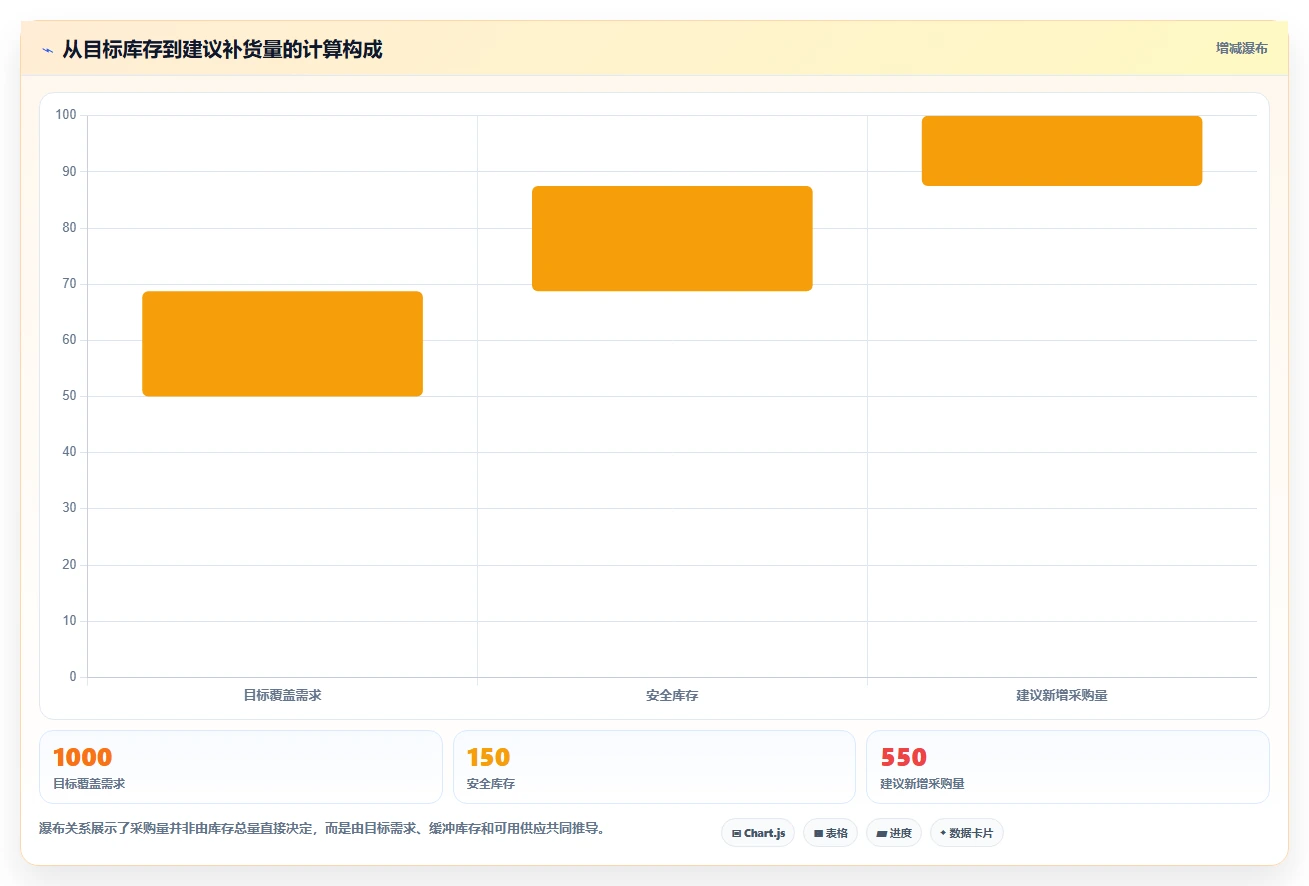Click the orange 安全库存 waterfall bar

pyautogui.click(x=672, y=238)
